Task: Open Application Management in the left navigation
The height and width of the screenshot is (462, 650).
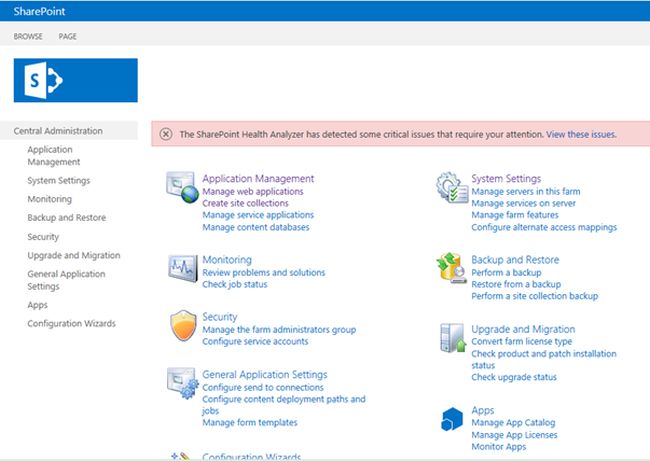Action: tap(54, 156)
